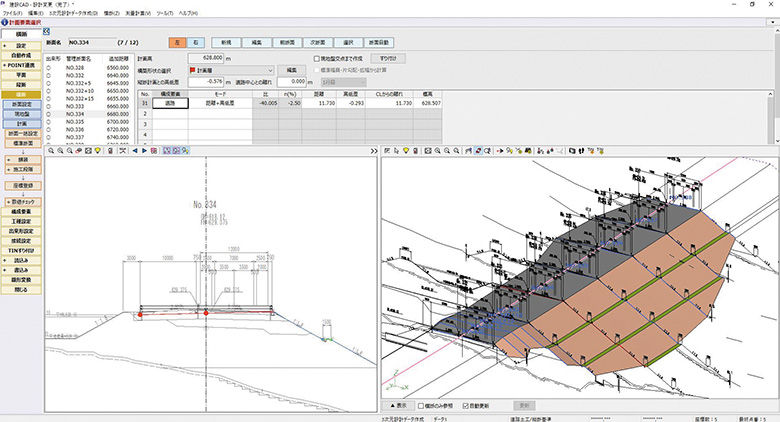Go to next section with blue right arrow
The image size is (780, 422).
click(x=144, y=151)
